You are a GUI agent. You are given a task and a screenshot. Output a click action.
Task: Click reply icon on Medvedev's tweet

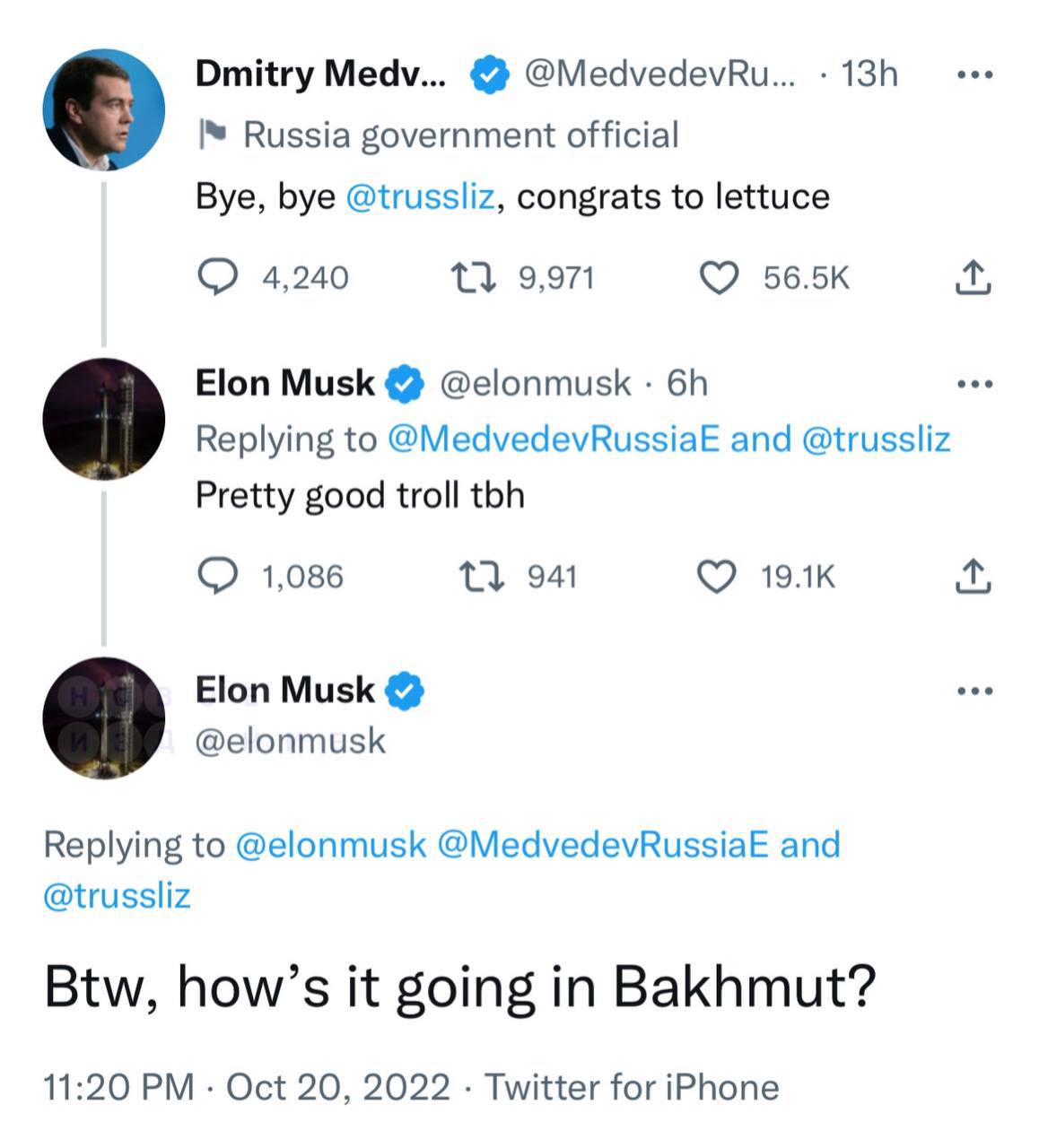point(217,277)
